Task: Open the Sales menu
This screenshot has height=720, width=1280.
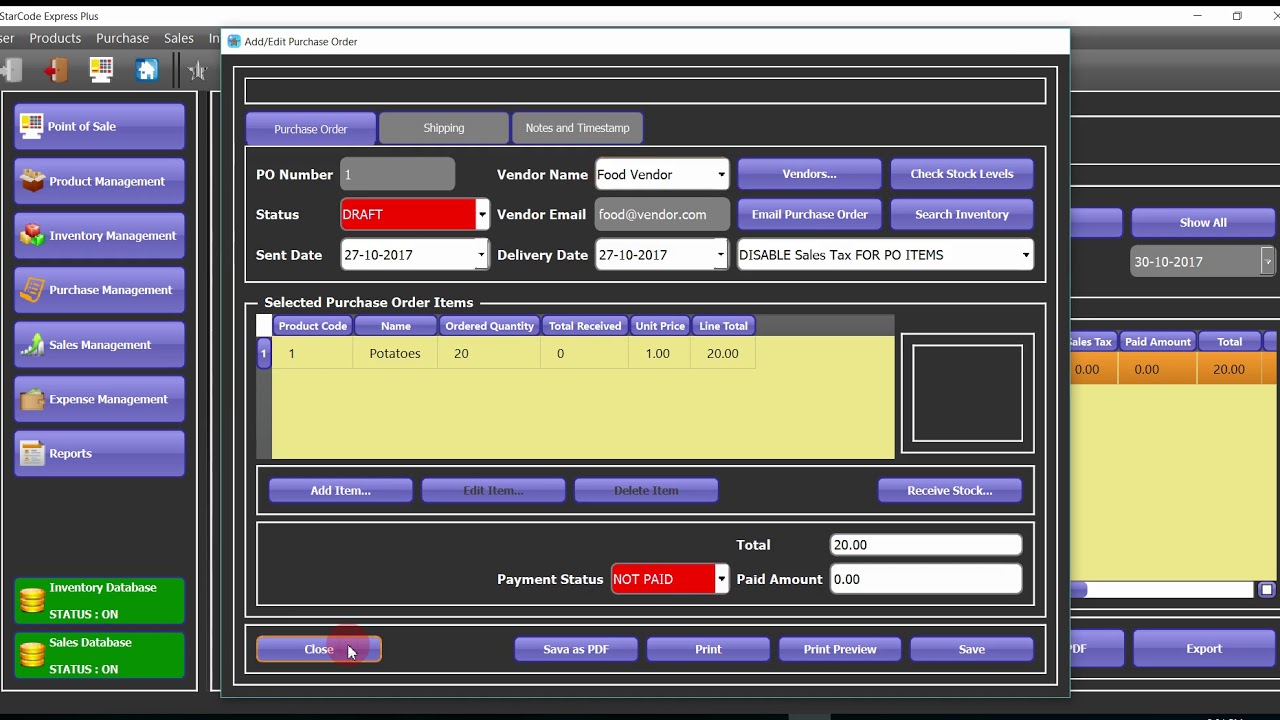Action: point(179,38)
